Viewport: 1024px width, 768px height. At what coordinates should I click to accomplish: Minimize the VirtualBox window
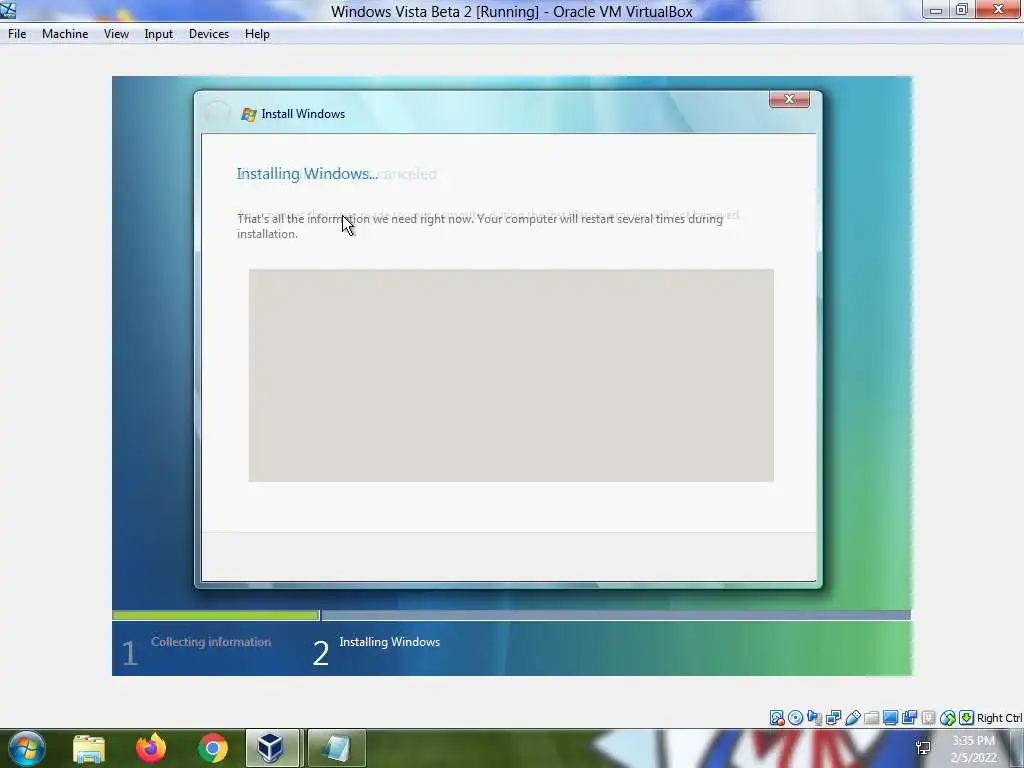936,10
